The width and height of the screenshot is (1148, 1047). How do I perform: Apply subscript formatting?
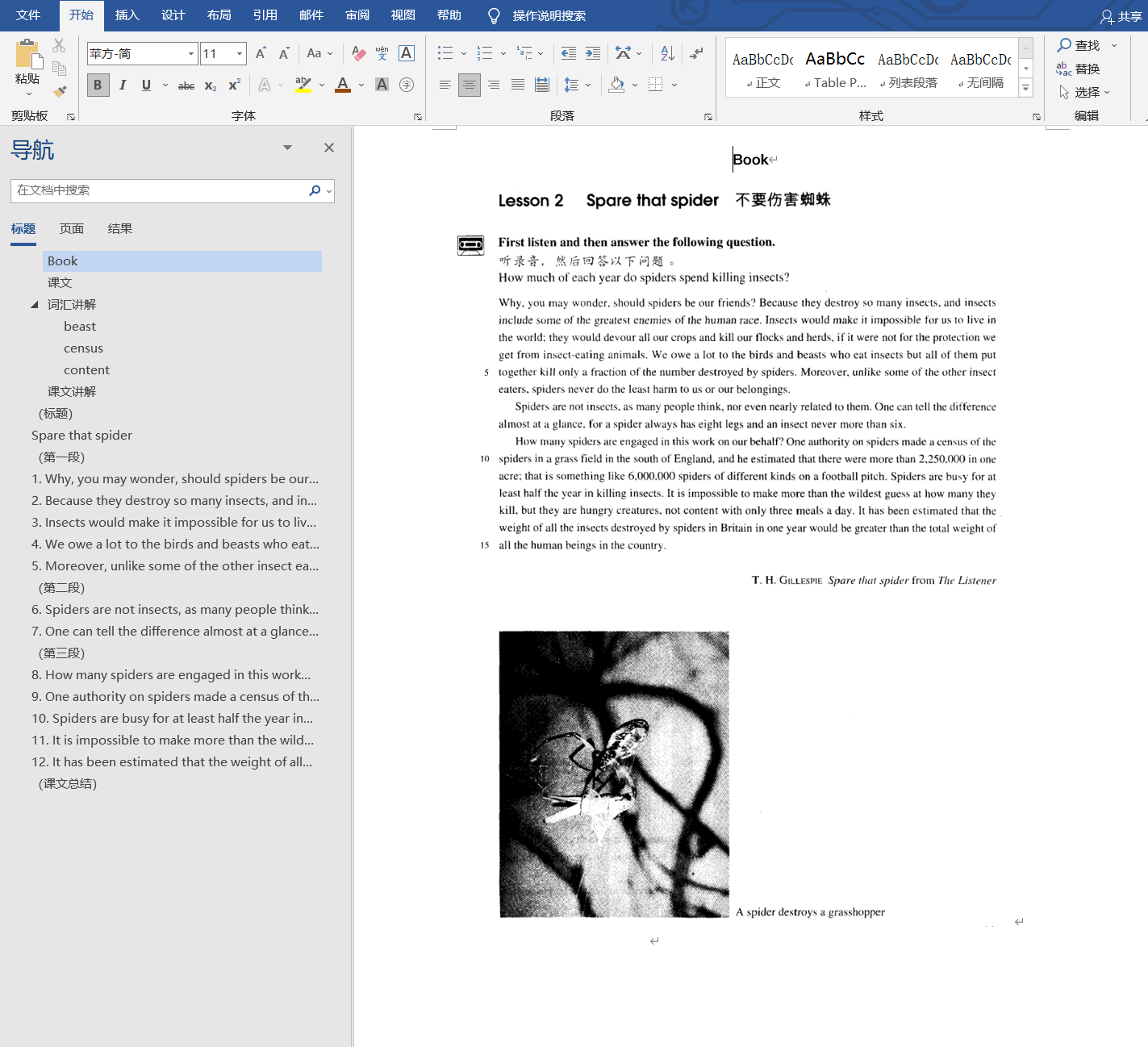point(211,86)
